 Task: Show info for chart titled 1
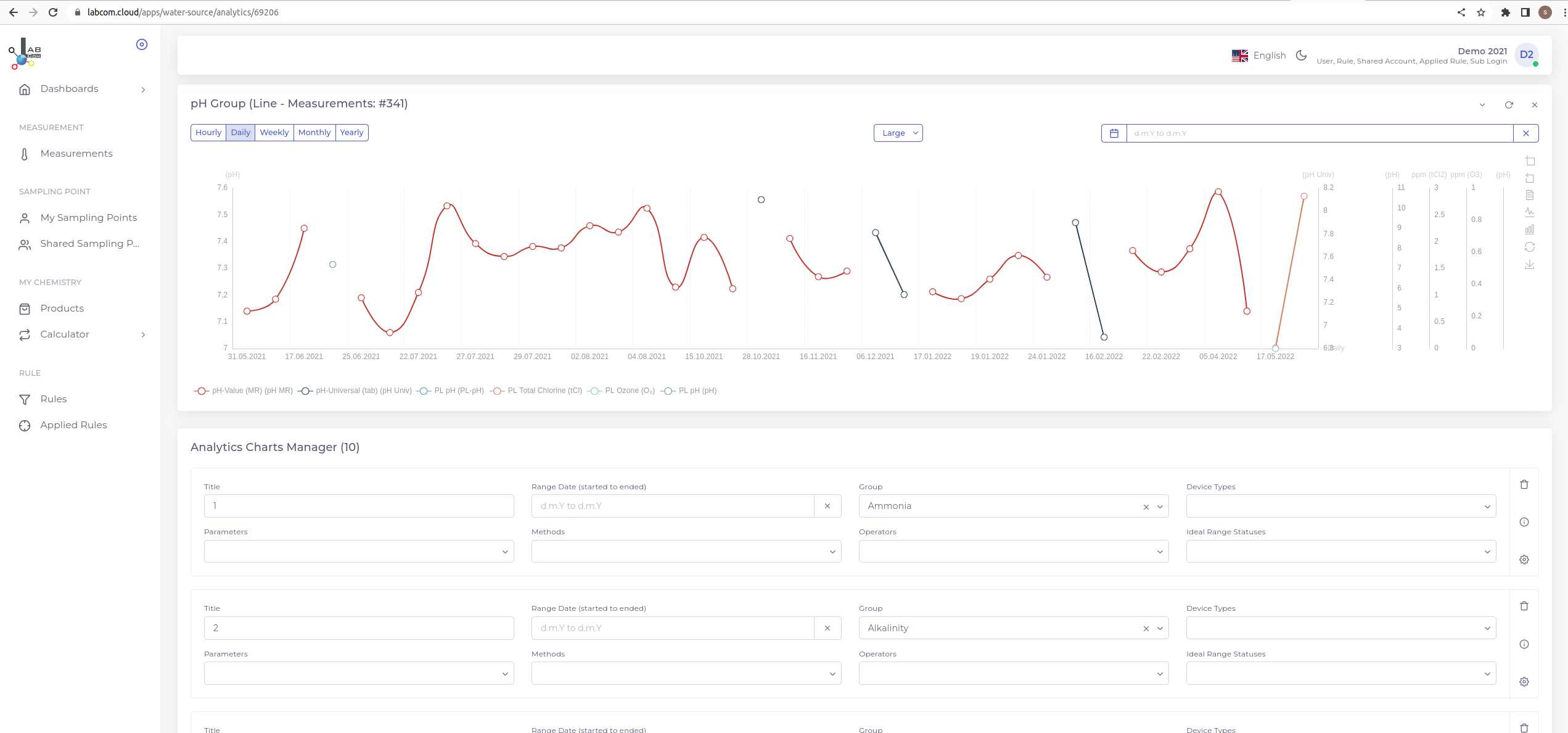(1524, 522)
